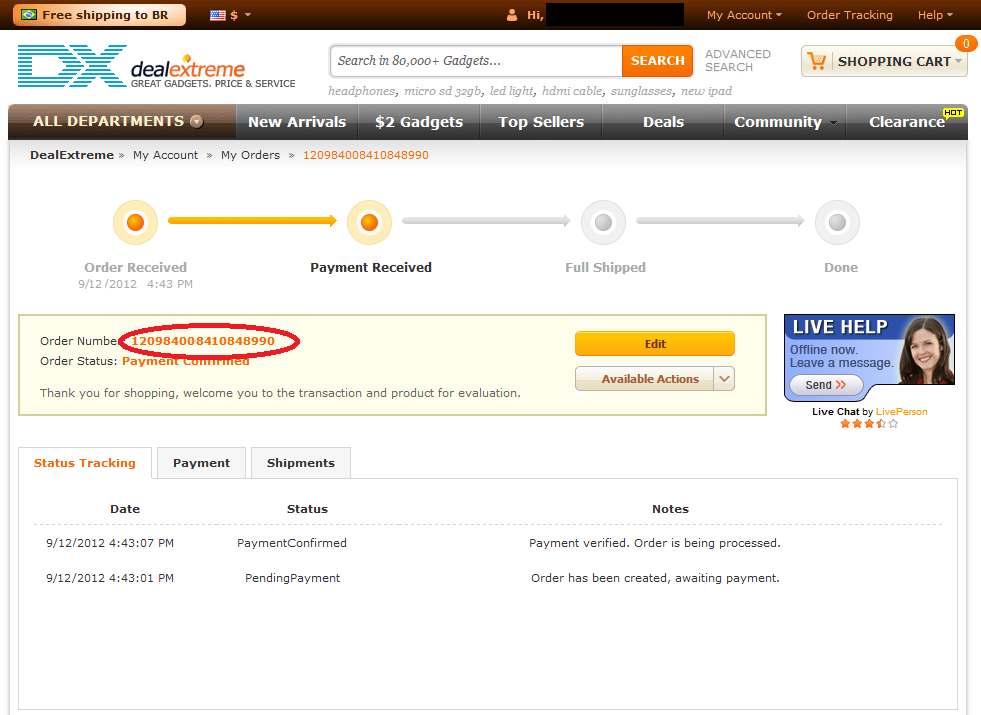
Task: Click the DX DealExtreme logo
Action: point(156,66)
